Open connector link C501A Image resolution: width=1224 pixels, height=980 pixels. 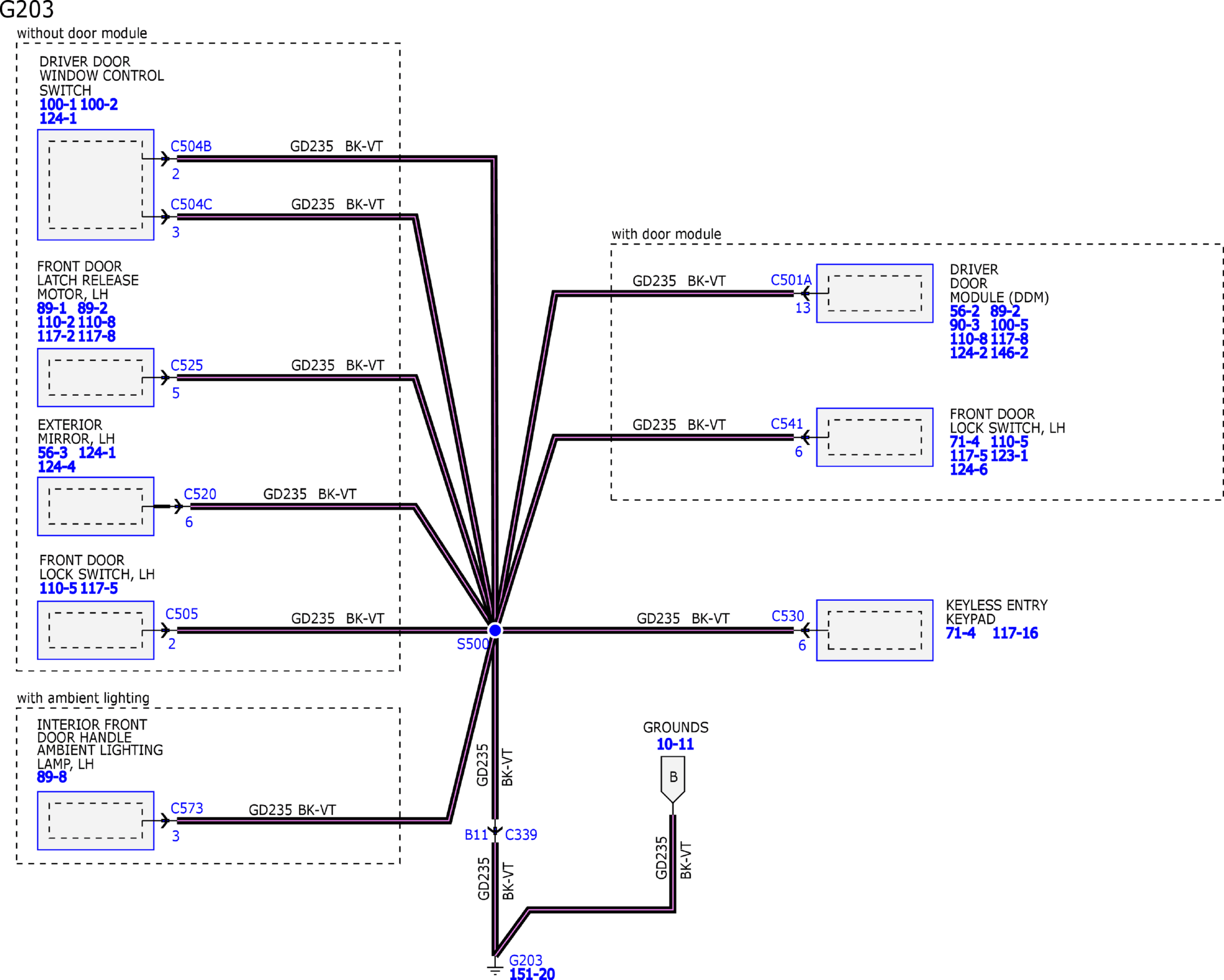point(791,280)
